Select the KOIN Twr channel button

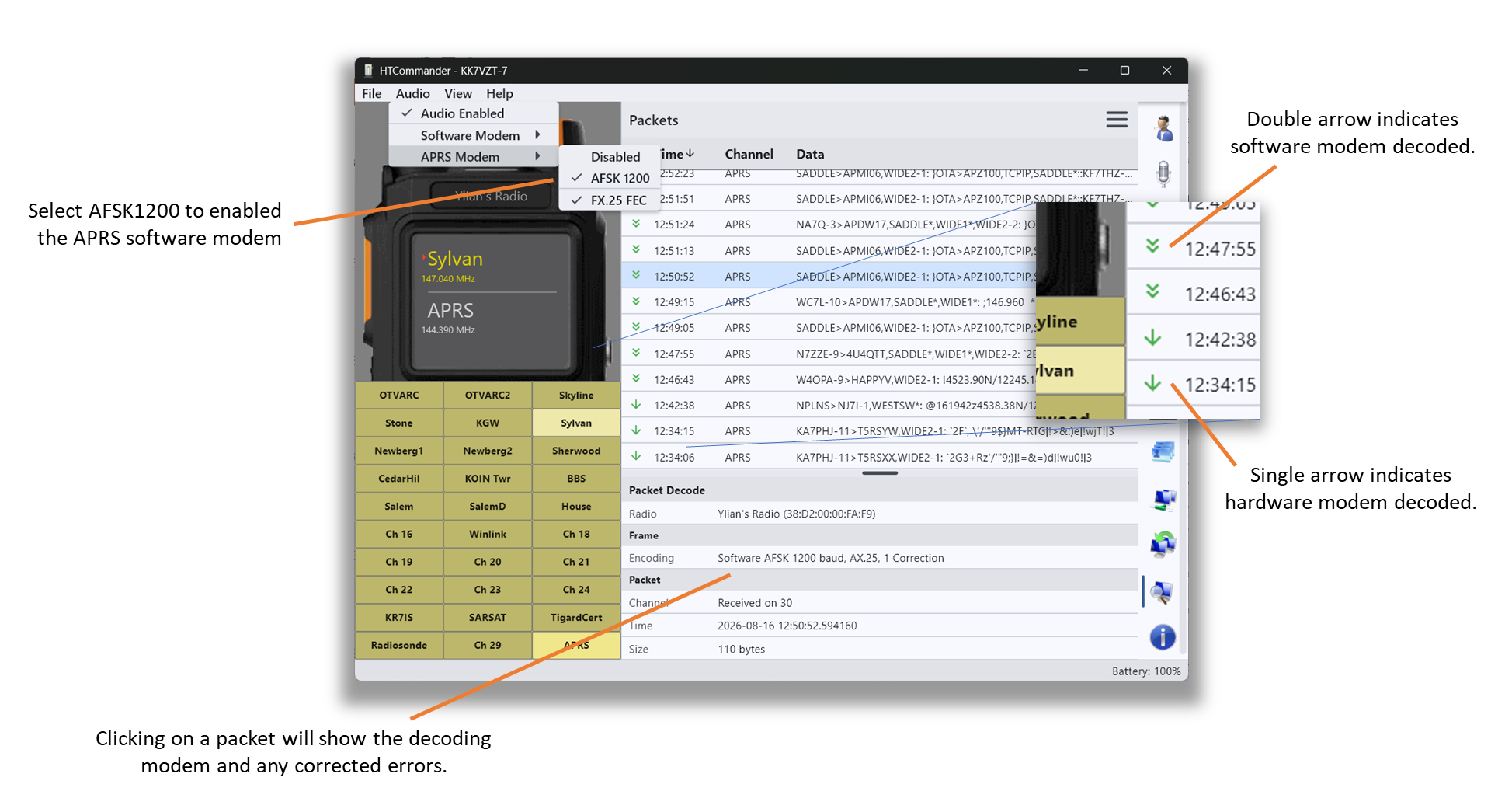click(x=488, y=479)
